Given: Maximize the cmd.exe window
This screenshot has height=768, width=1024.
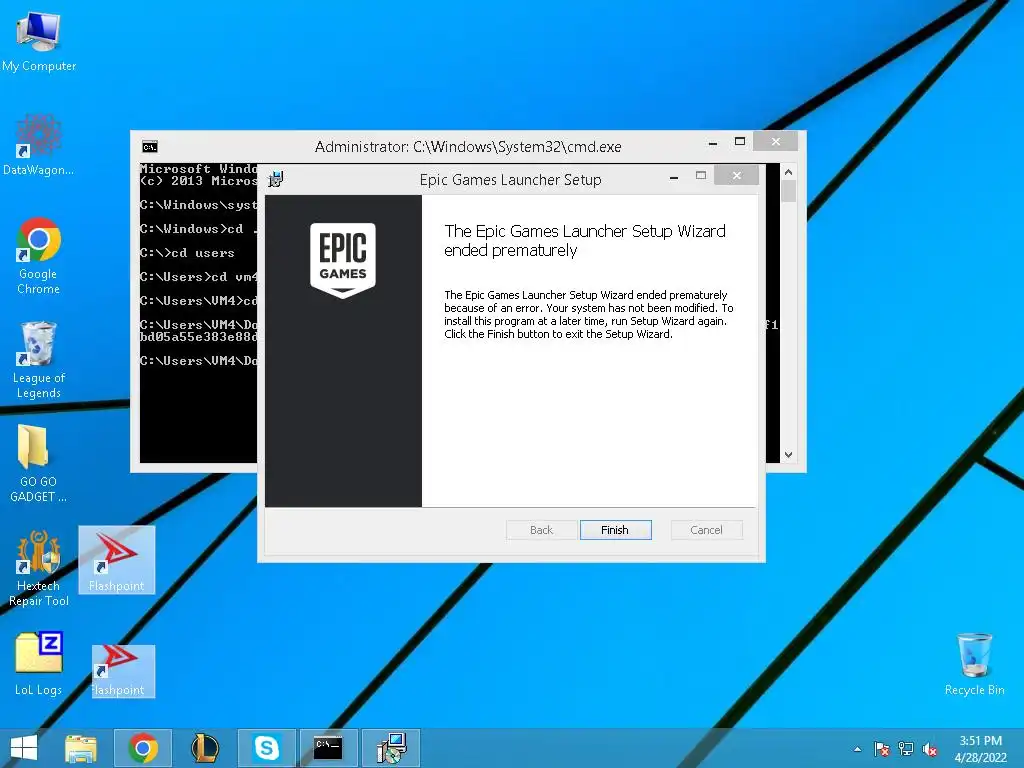Looking at the screenshot, I should (x=740, y=141).
